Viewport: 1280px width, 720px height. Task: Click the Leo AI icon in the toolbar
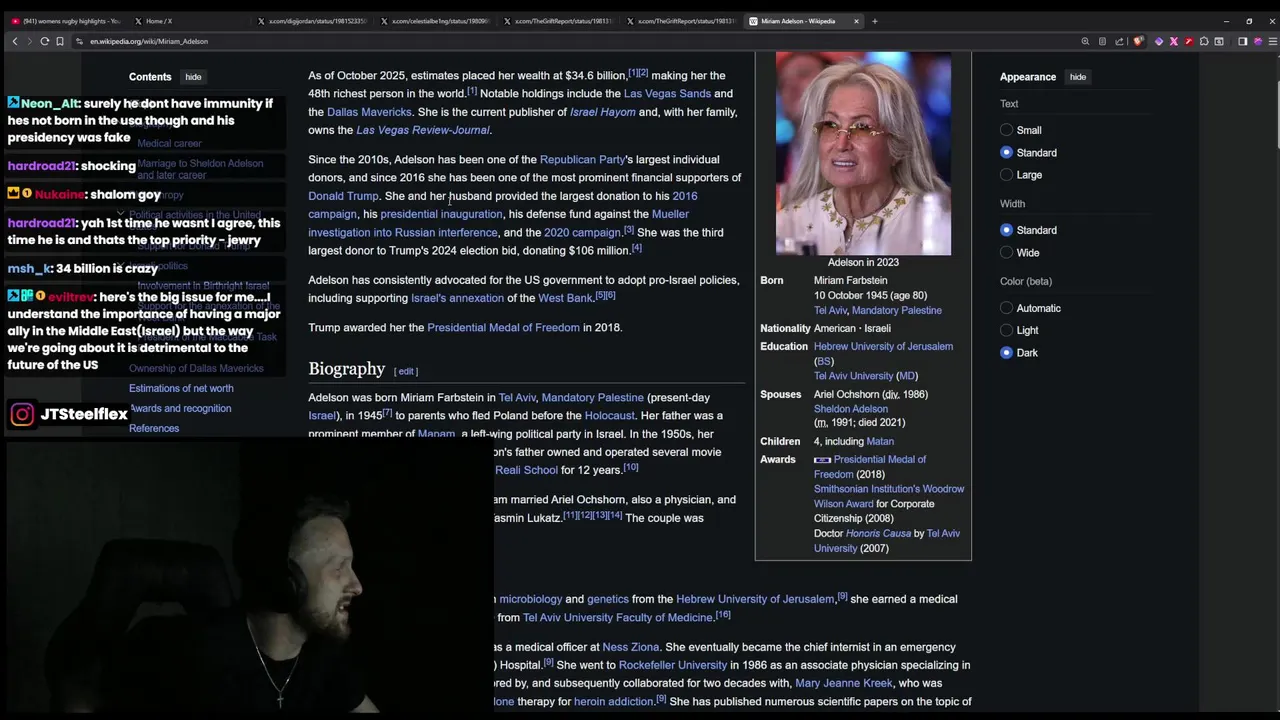click(1257, 41)
